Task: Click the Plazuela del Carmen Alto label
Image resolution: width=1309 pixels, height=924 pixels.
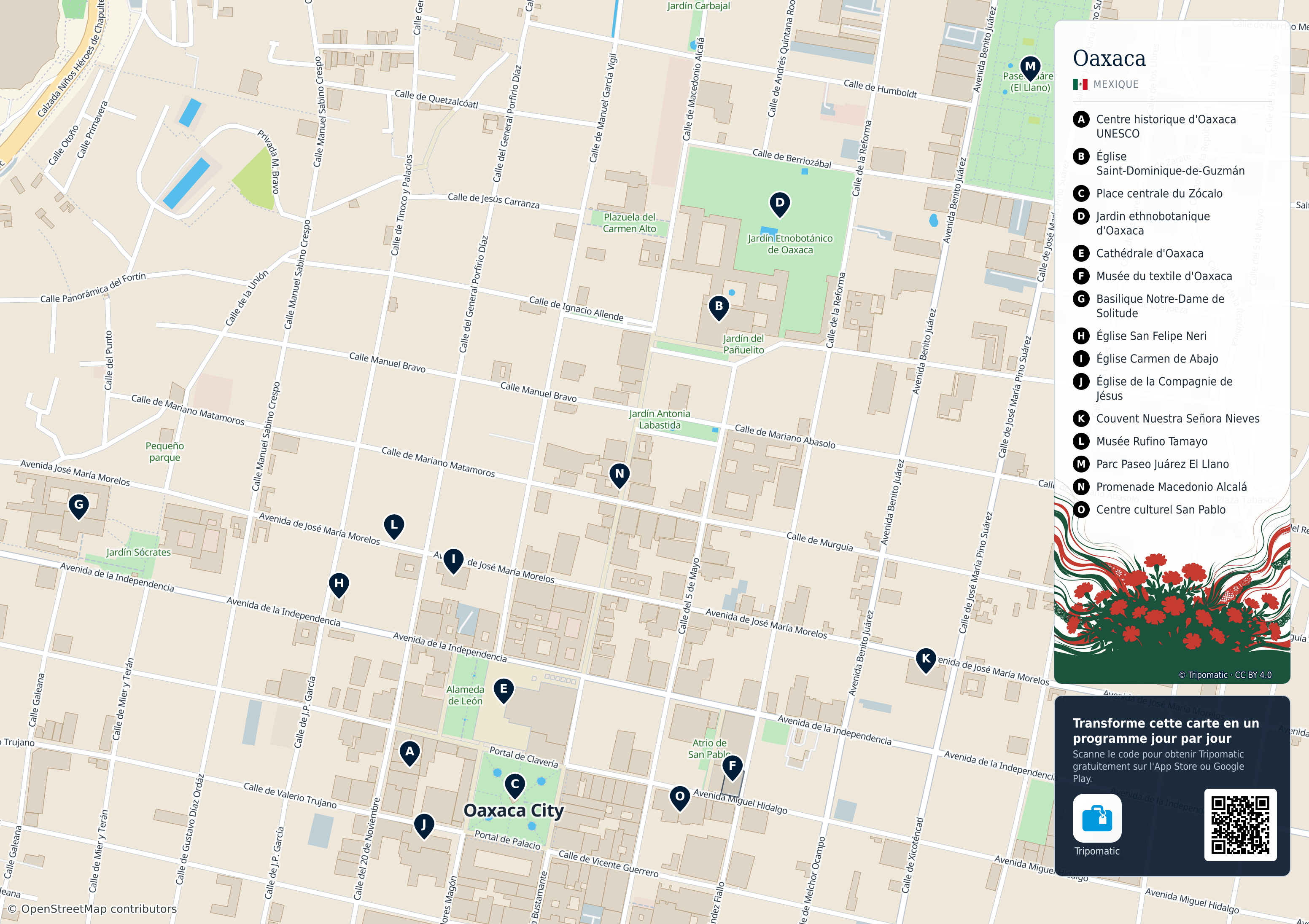Action: pos(630,223)
